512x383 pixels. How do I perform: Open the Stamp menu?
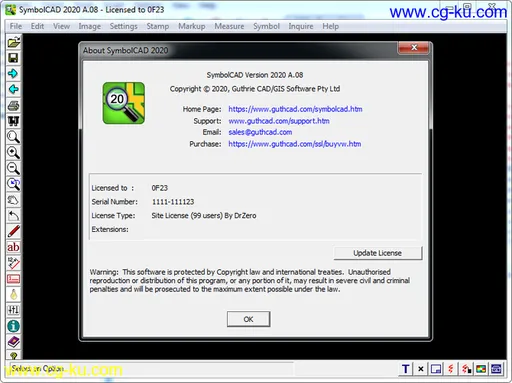(158, 26)
